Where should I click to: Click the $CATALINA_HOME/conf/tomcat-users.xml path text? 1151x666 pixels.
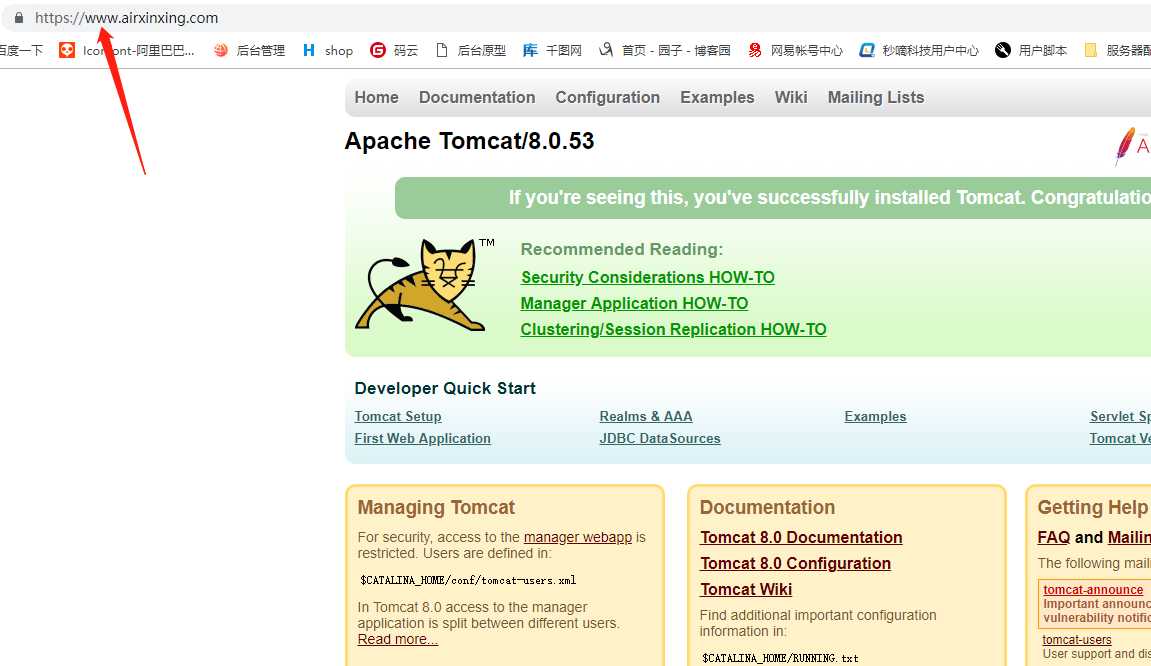pos(468,580)
